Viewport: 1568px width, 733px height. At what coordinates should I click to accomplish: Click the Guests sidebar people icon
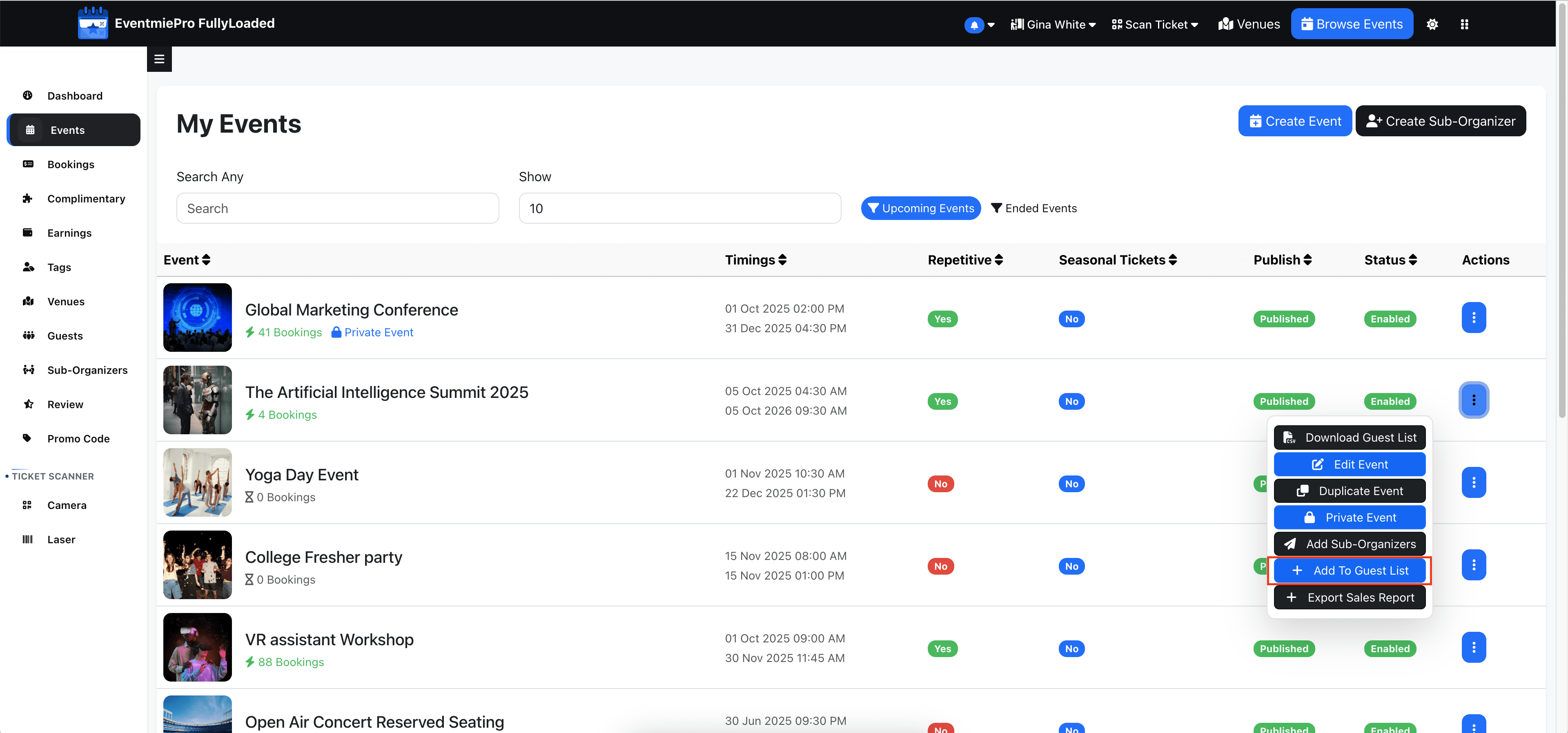(x=28, y=335)
